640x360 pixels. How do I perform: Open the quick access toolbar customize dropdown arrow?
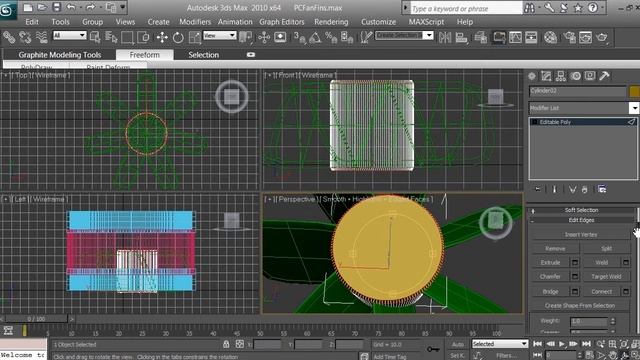coord(122,7)
